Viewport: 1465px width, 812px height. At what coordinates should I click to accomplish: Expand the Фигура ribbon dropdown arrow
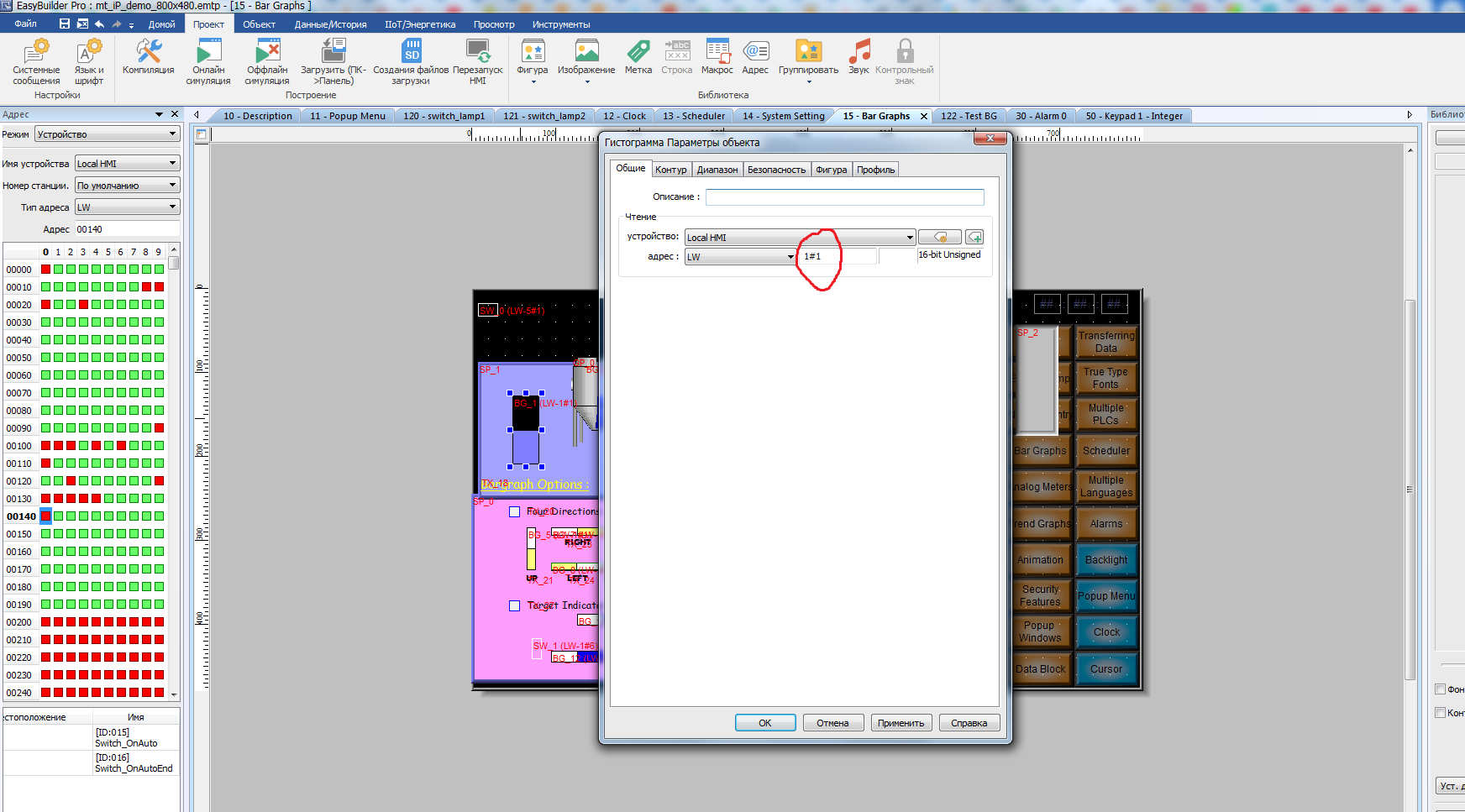point(533,81)
